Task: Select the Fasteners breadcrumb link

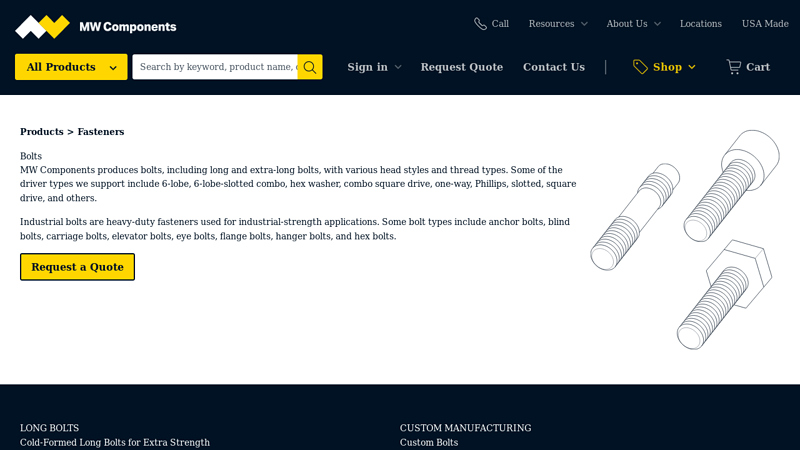Action: coord(101,132)
